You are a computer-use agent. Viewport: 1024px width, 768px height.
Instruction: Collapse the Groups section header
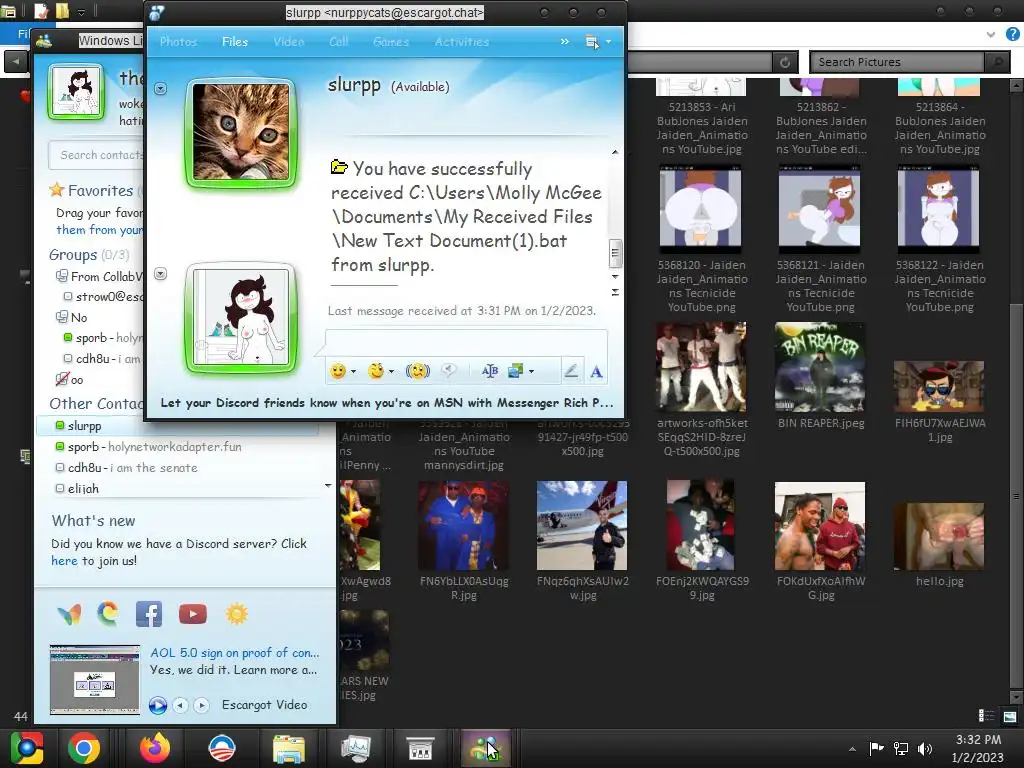(x=89, y=255)
